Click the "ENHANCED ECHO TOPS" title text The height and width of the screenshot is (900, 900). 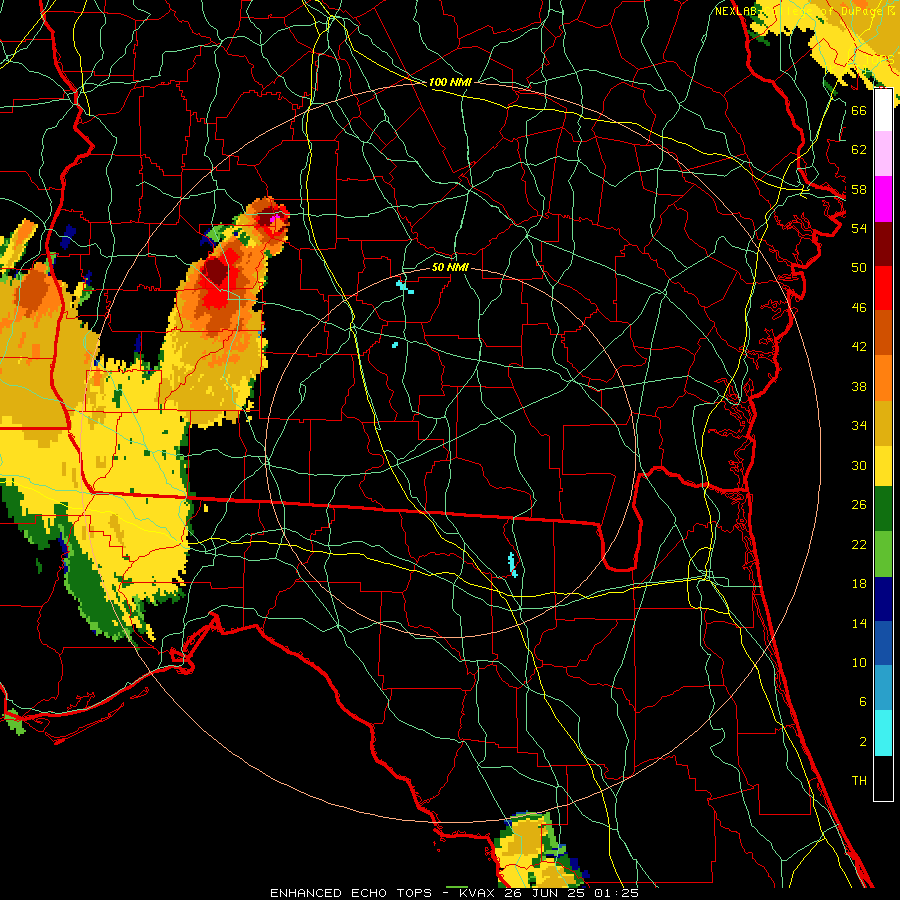click(x=351, y=893)
